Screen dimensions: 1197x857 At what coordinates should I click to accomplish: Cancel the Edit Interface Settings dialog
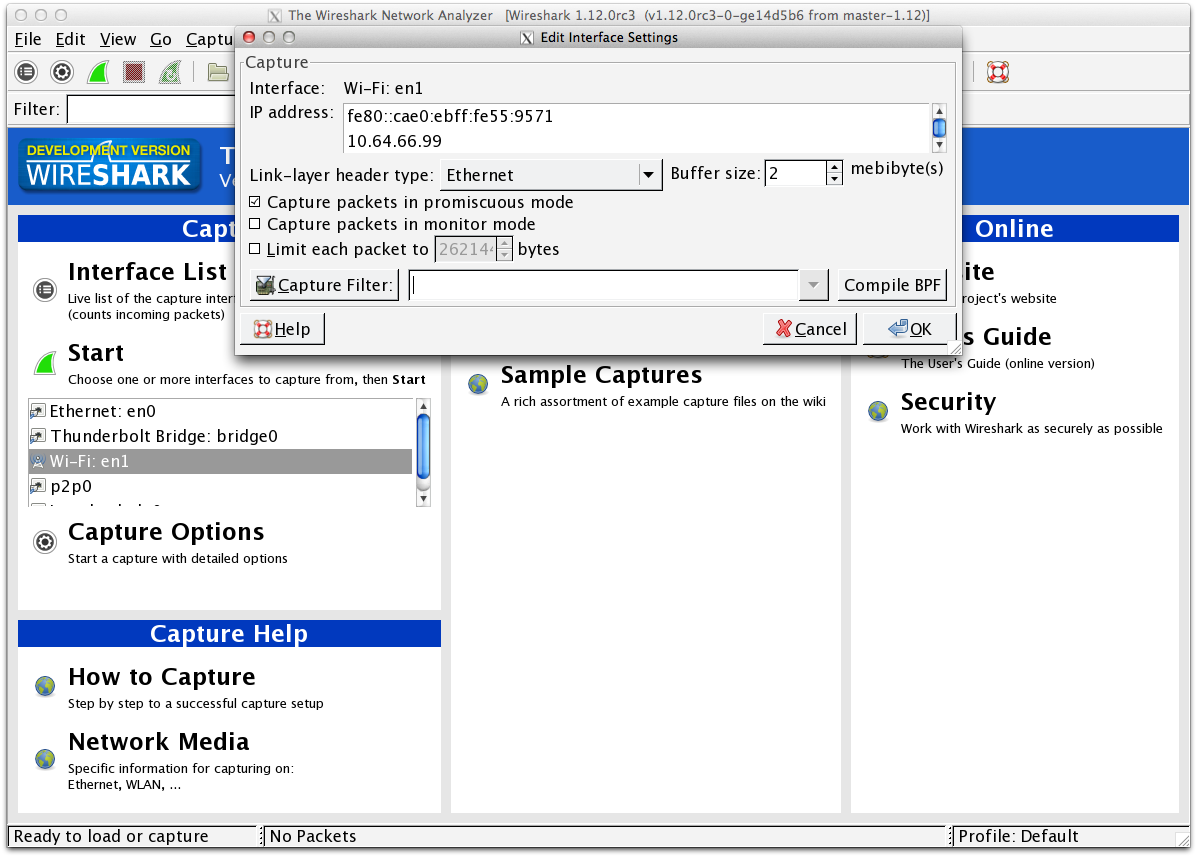pyautogui.click(x=810, y=329)
